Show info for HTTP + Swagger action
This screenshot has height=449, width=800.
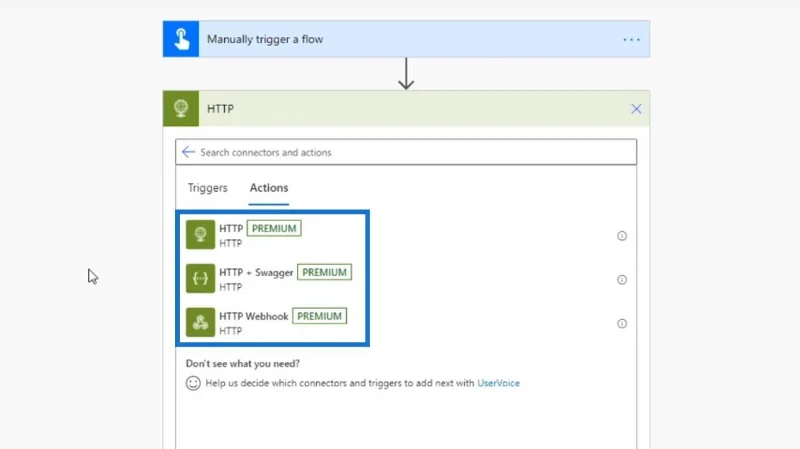pyautogui.click(x=622, y=280)
